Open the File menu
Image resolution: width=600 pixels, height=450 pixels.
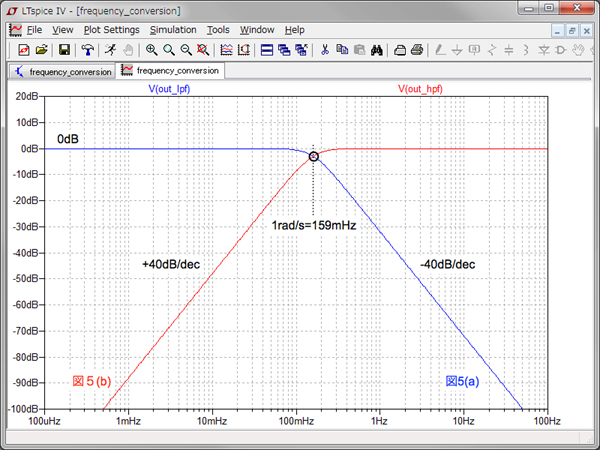[x=34, y=30]
